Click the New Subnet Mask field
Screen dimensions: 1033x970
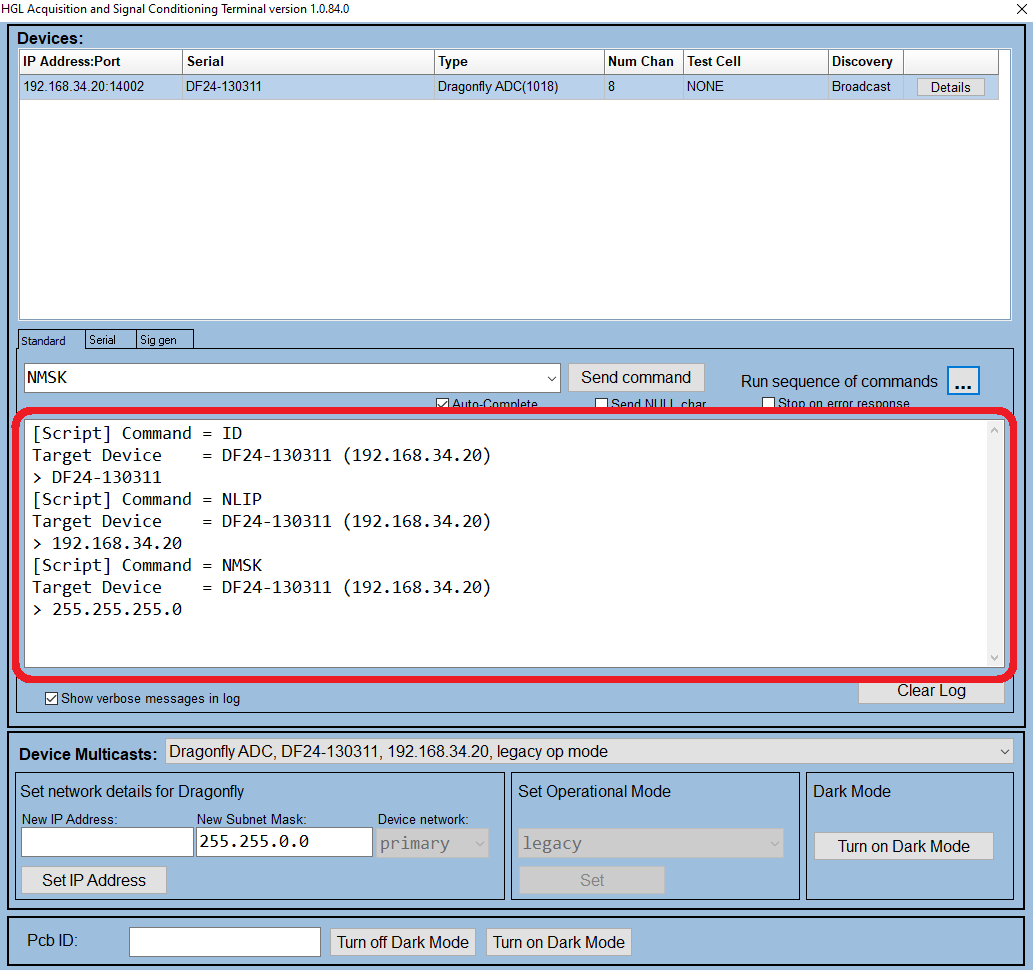pyautogui.click(x=284, y=842)
